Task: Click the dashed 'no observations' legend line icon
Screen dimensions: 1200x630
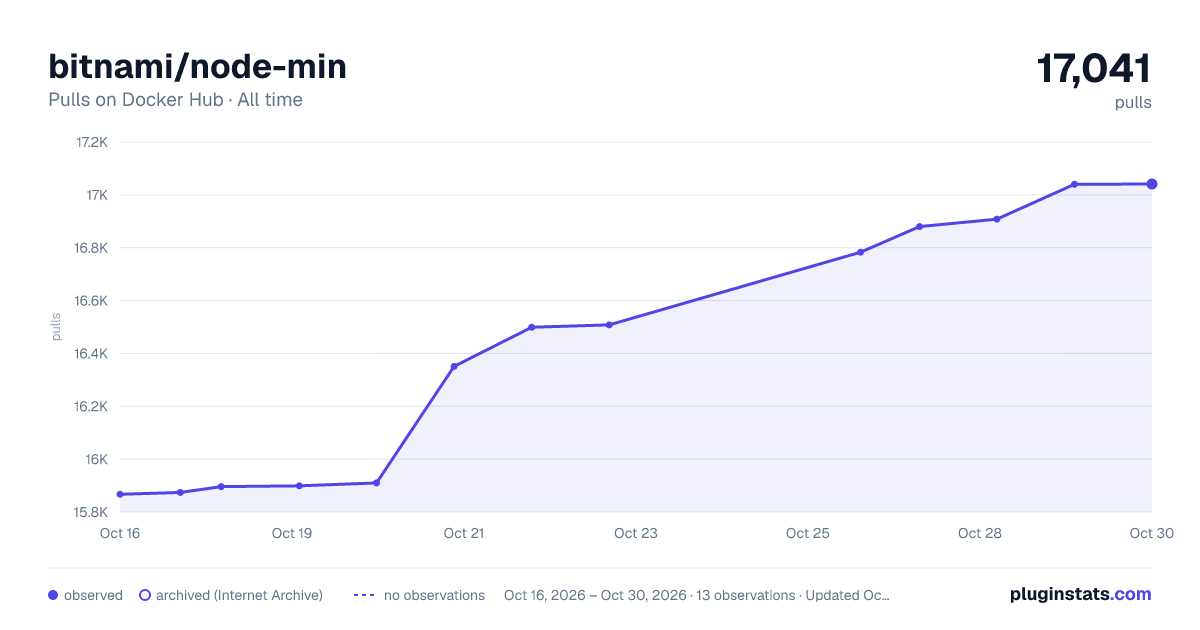Action: [364, 595]
